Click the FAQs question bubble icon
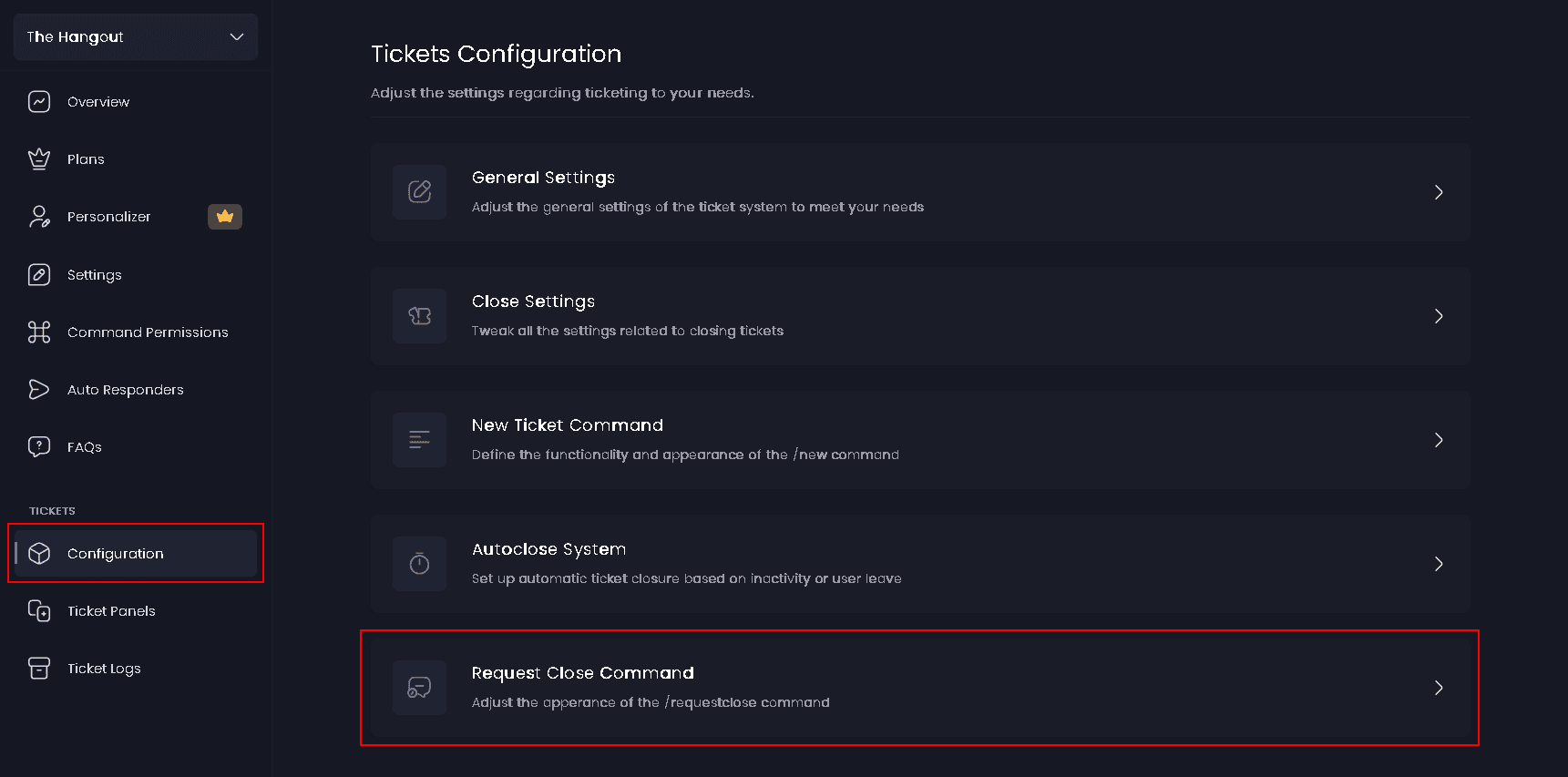 point(39,447)
